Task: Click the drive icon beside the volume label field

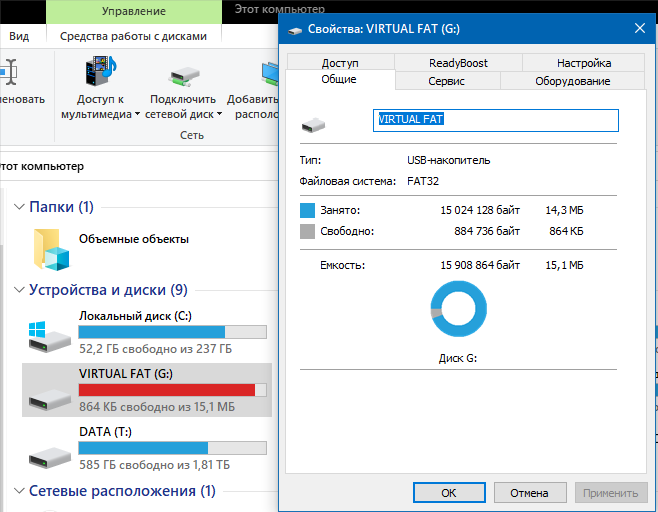Action: [313, 125]
